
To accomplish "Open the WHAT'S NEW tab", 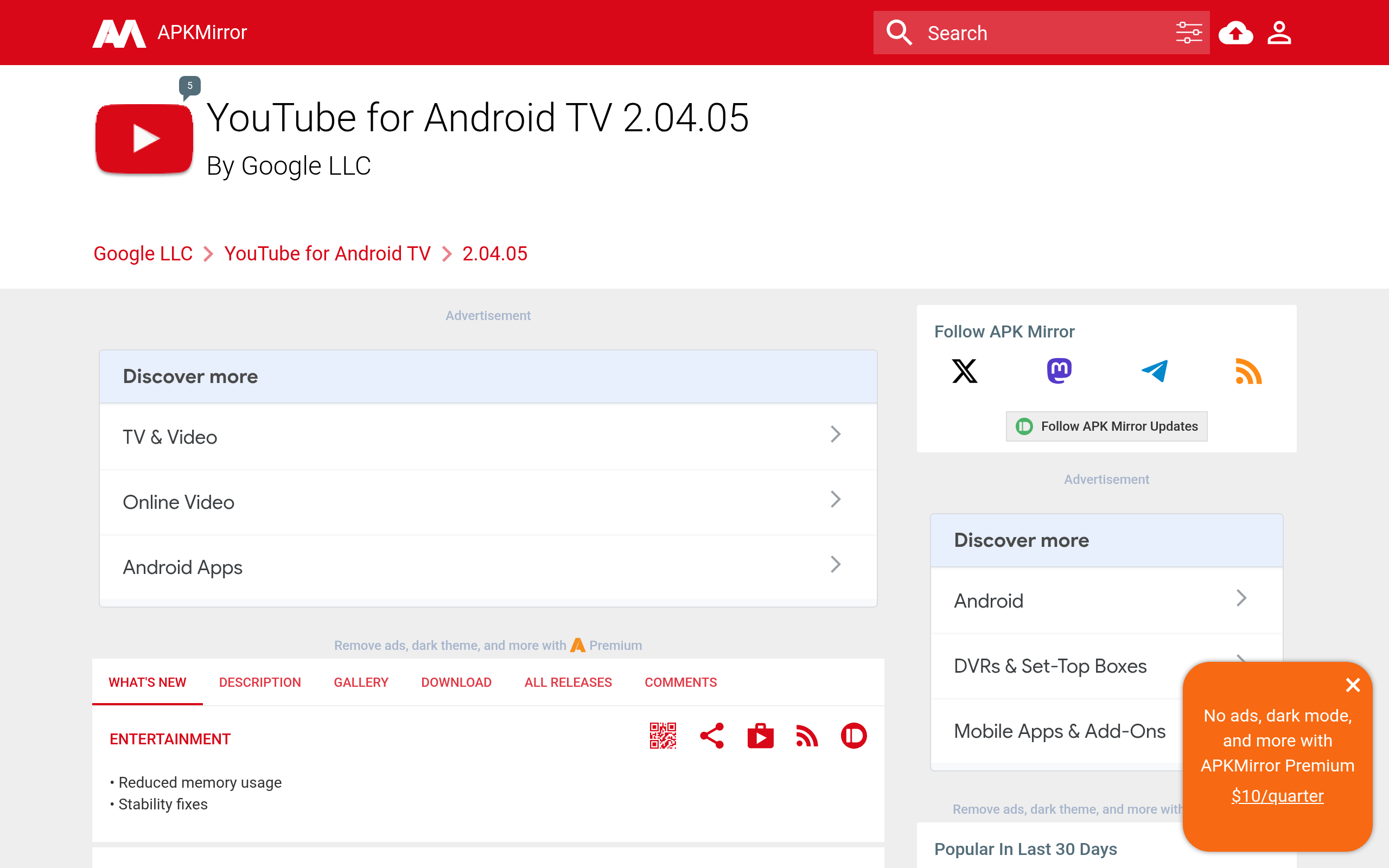I will [148, 682].
